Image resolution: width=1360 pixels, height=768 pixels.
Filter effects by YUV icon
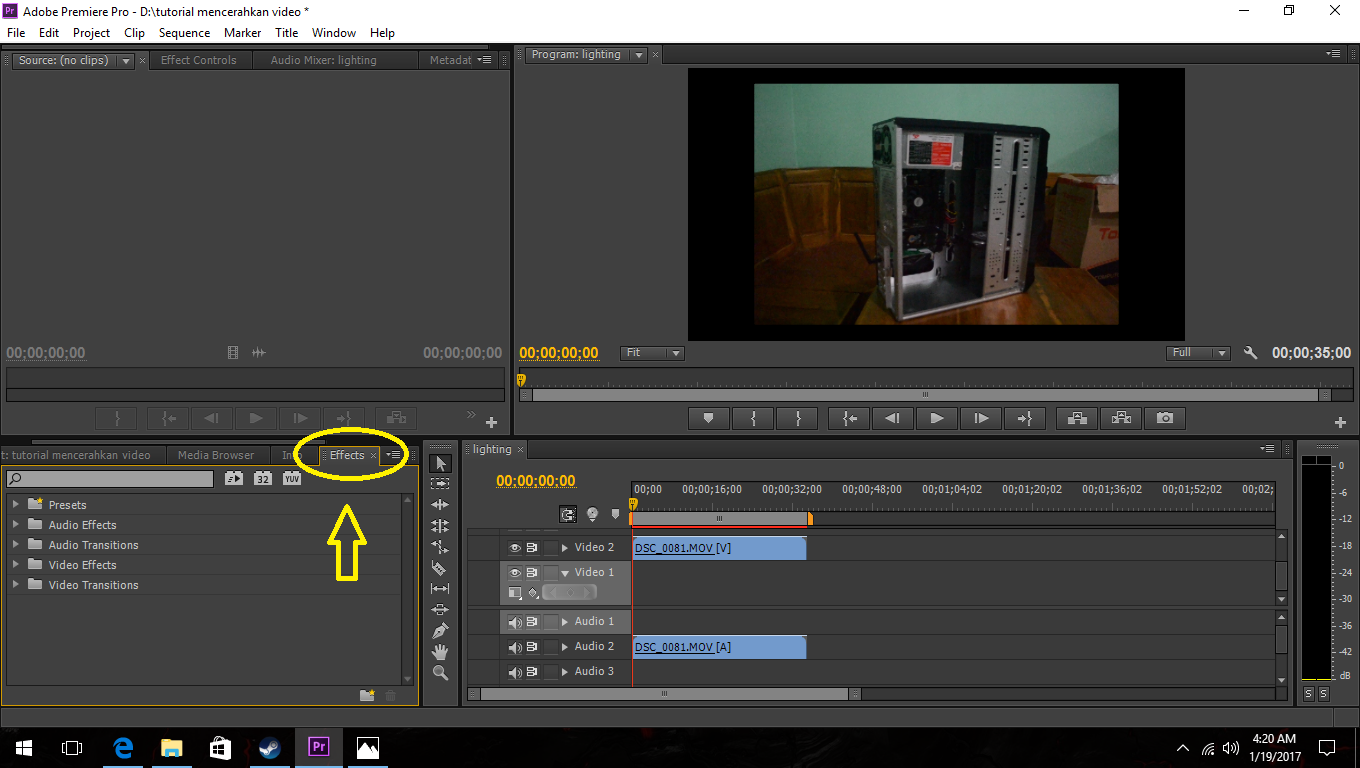[x=292, y=479]
